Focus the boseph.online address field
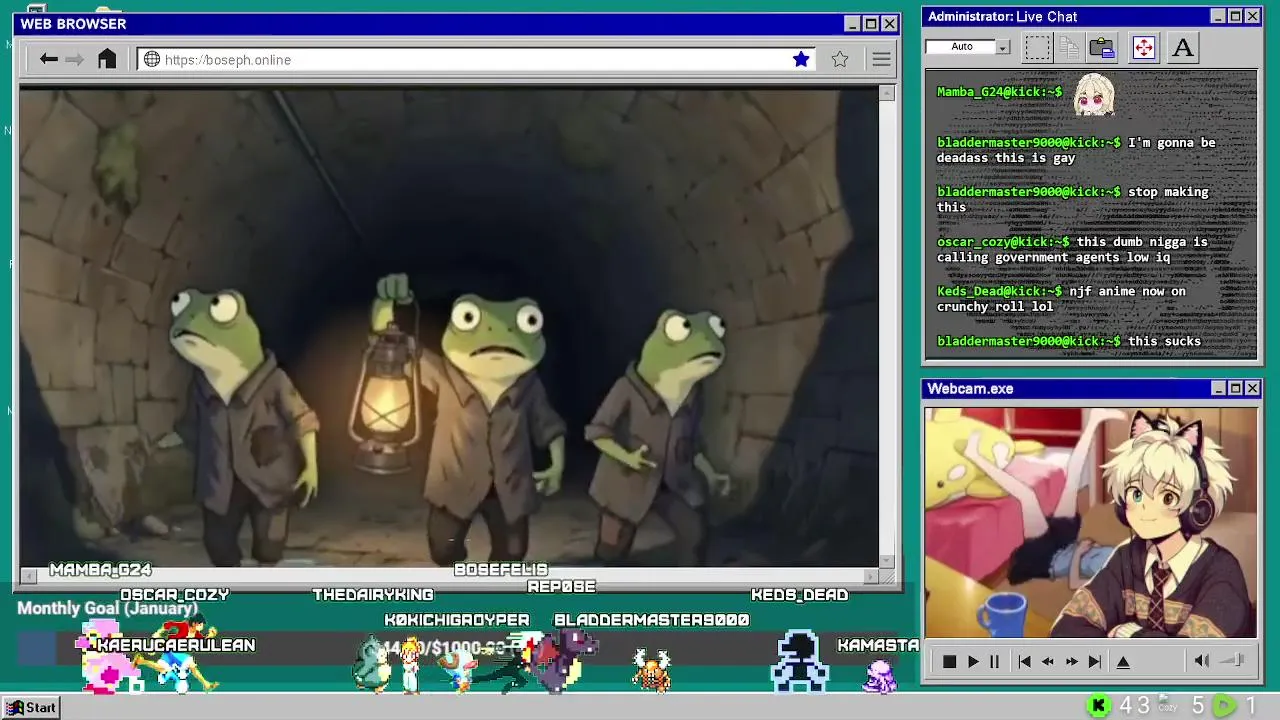The height and width of the screenshot is (720, 1280). [476, 60]
